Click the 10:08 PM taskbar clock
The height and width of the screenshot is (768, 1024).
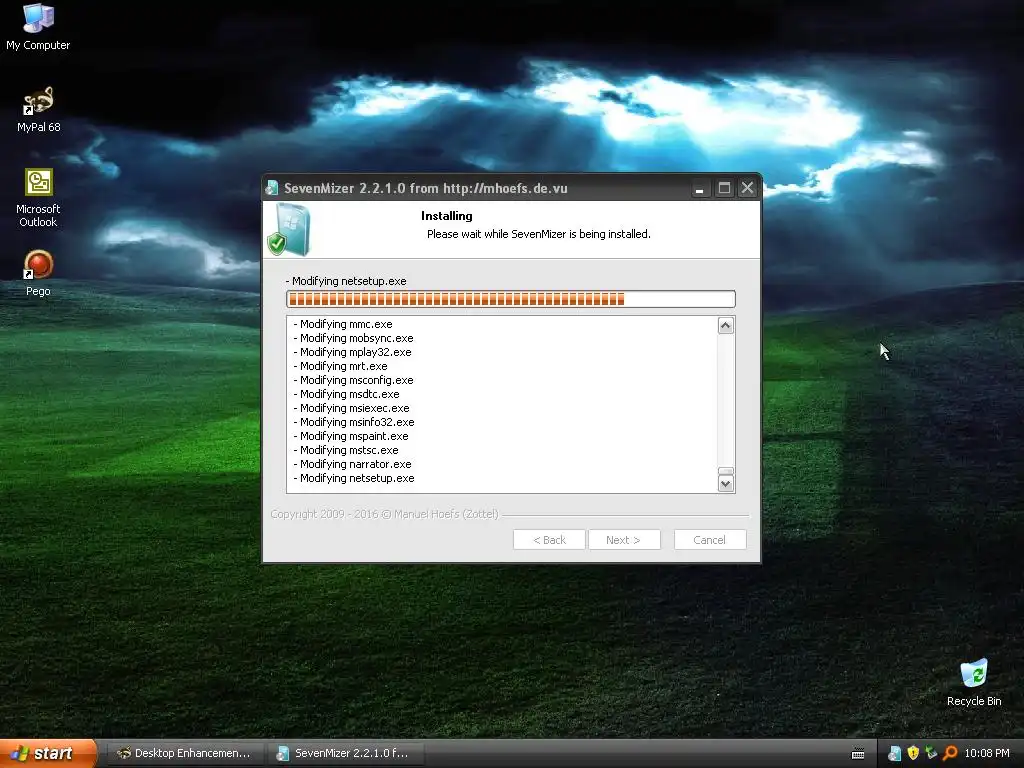(x=987, y=754)
